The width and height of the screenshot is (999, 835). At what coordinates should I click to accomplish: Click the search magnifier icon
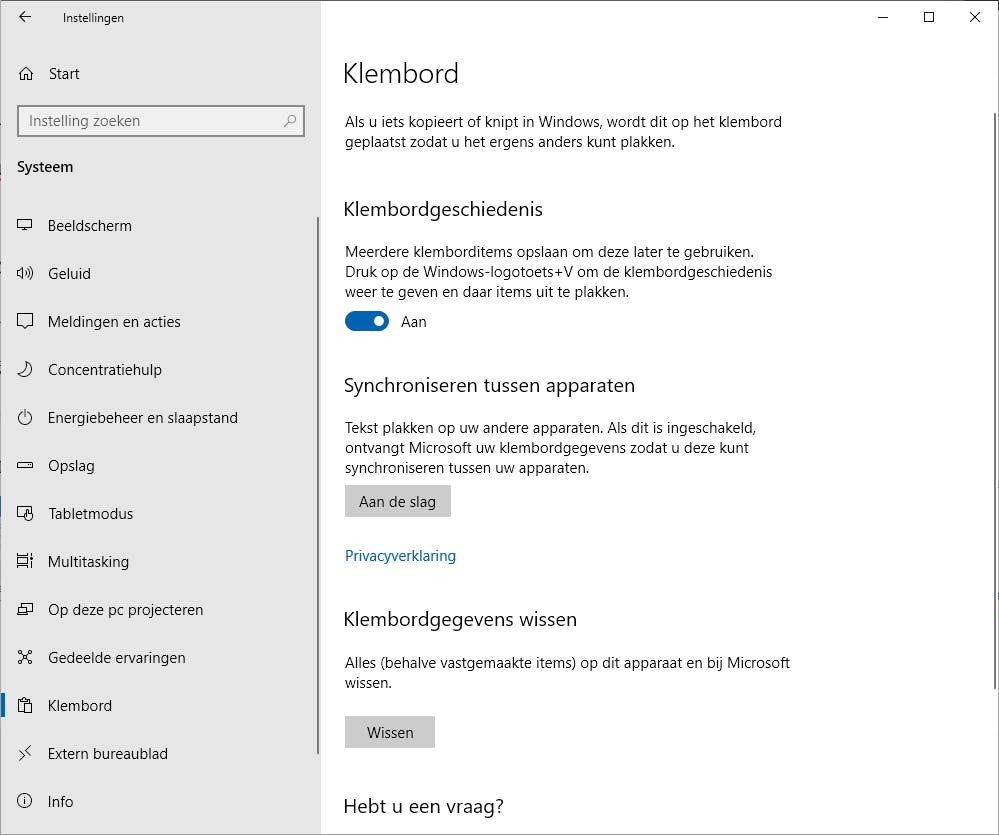tap(290, 121)
